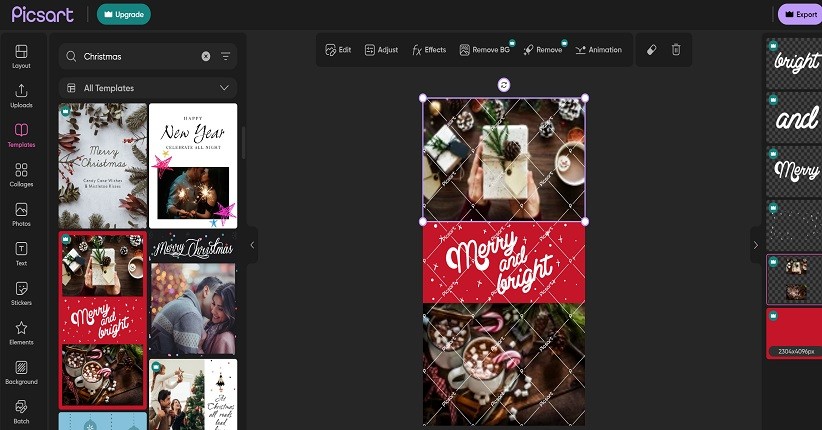Click the Upgrade button

tap(124, 14)
